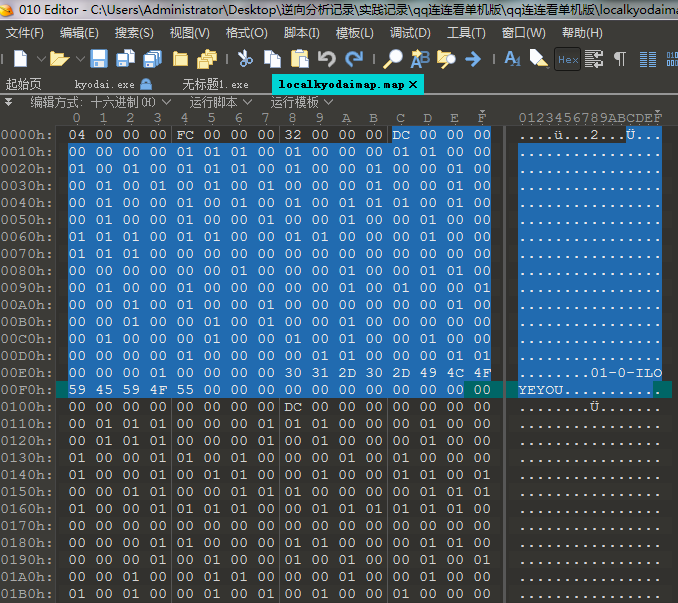Click the 01-0-ILO ASCII text
The height and width of the screenshot is (603, 678).
pos(626,373)
